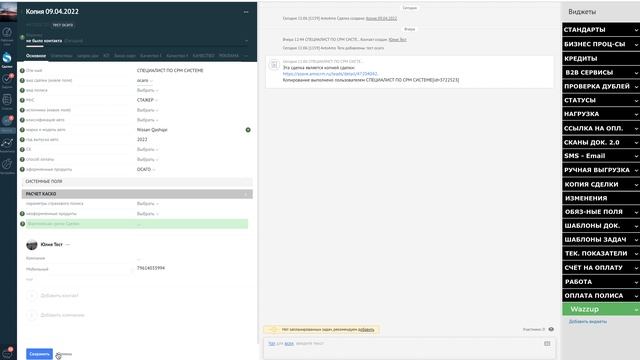Open the more-tabs ellipsis after РЕКЛАМА

pos(246,56)
